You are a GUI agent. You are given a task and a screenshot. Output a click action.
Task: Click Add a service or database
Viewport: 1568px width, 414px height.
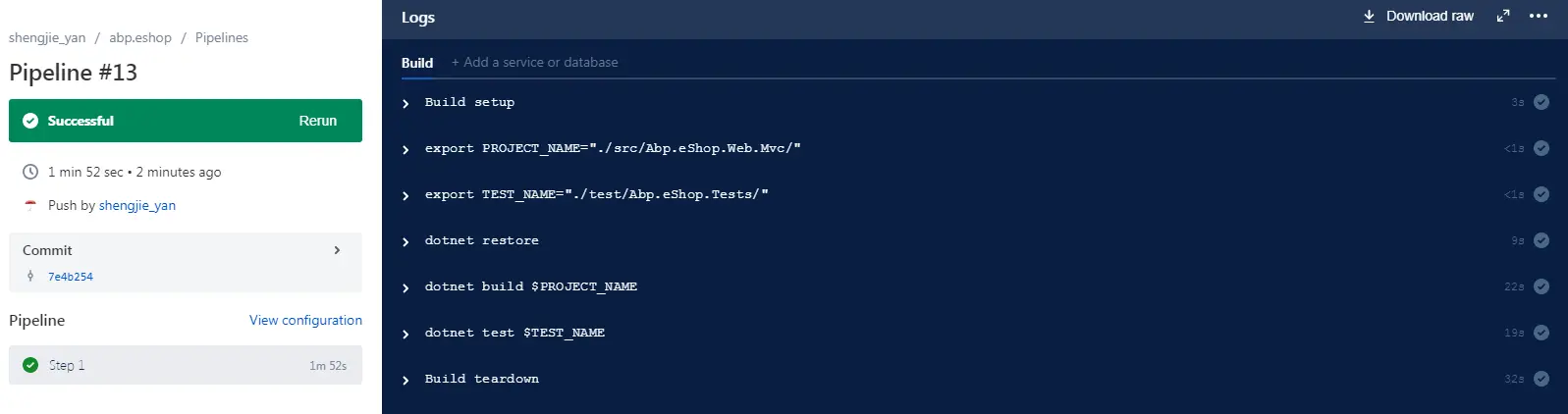click(534, 63)
